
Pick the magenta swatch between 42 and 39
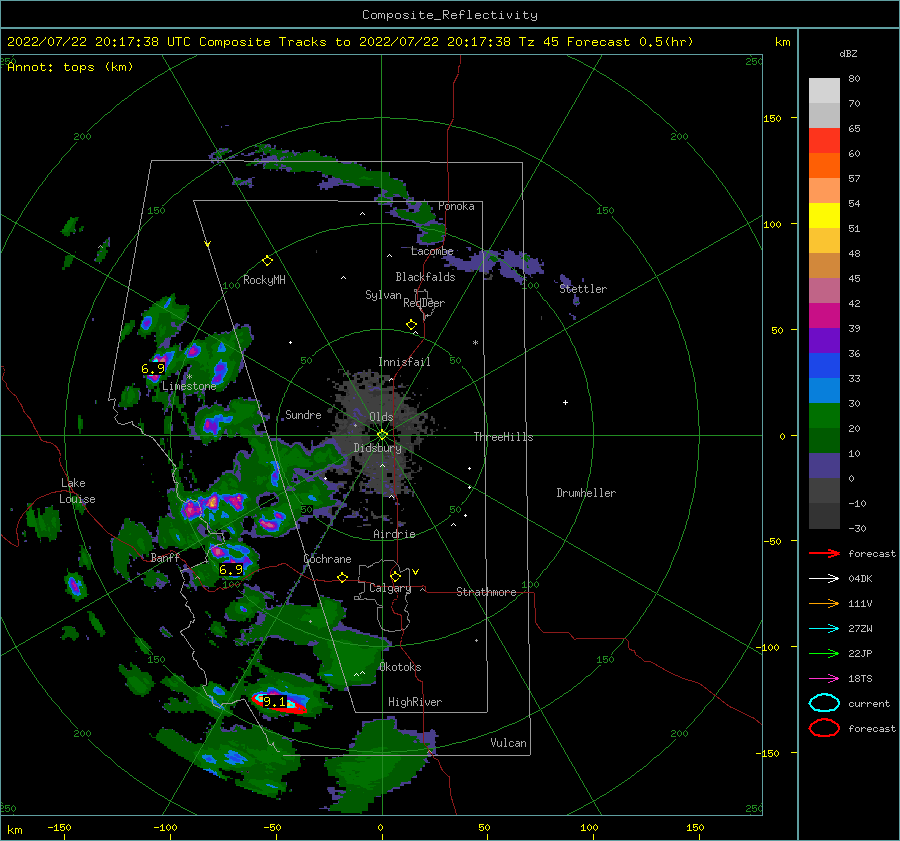pyautogui.click(x=824, y=315)
